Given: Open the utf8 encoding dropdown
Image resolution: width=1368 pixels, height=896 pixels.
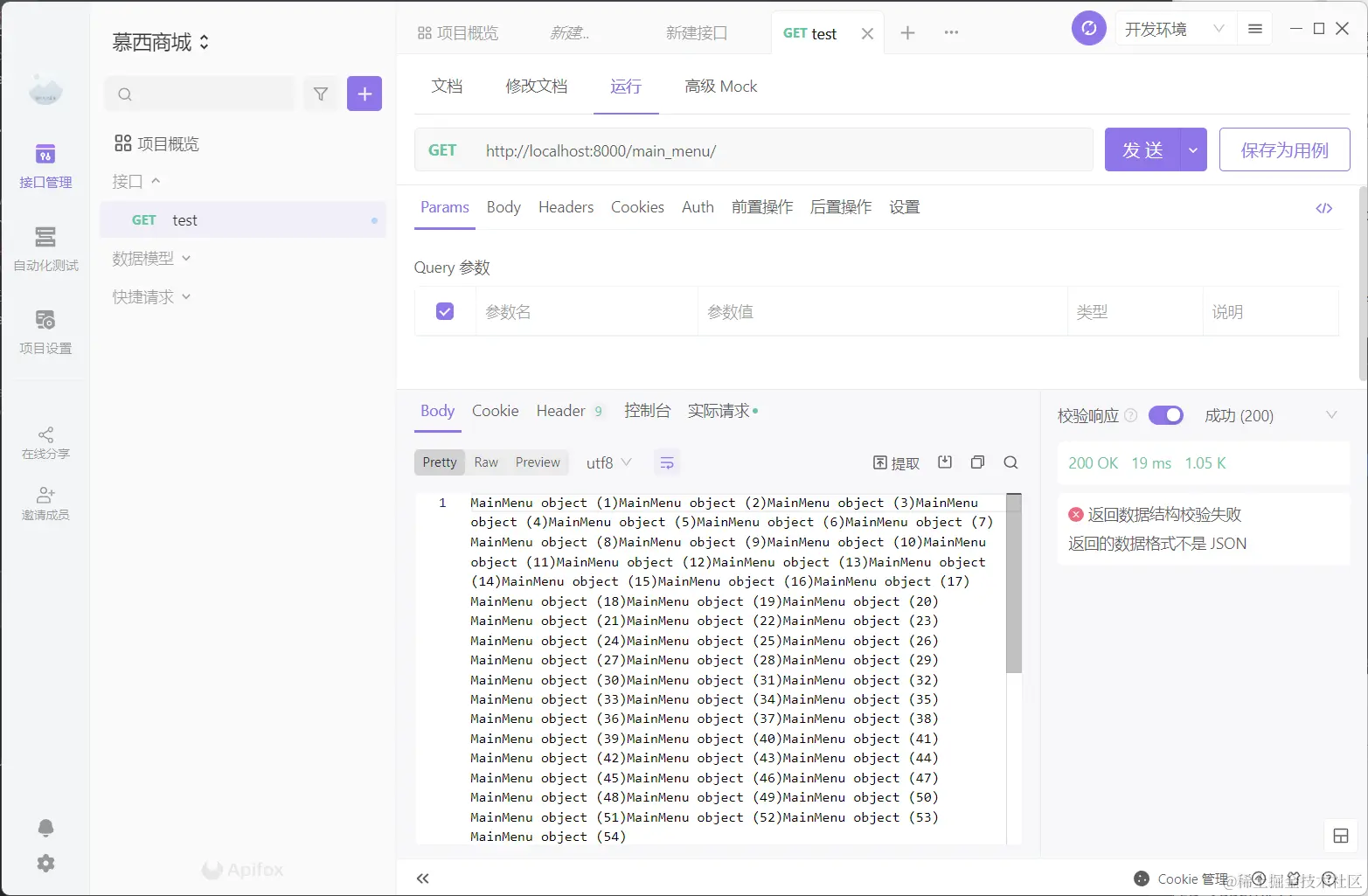Looking at the screenshot, I should tap(608, 463).
